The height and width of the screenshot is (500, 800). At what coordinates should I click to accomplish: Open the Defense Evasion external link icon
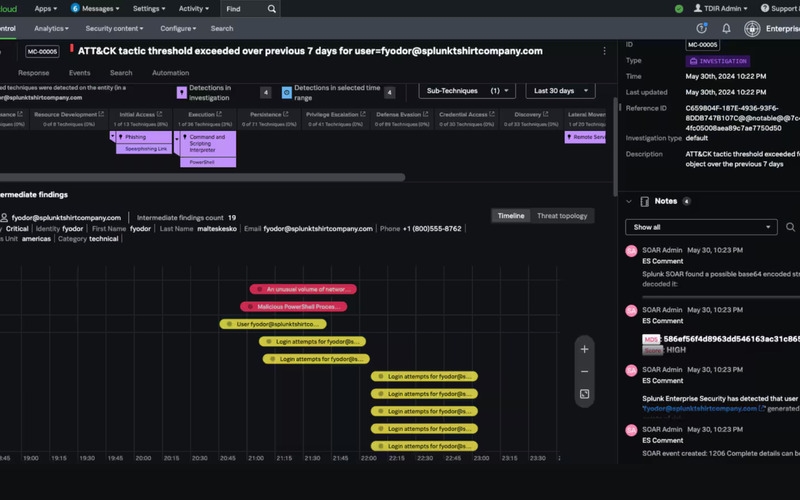coord(425,114)
